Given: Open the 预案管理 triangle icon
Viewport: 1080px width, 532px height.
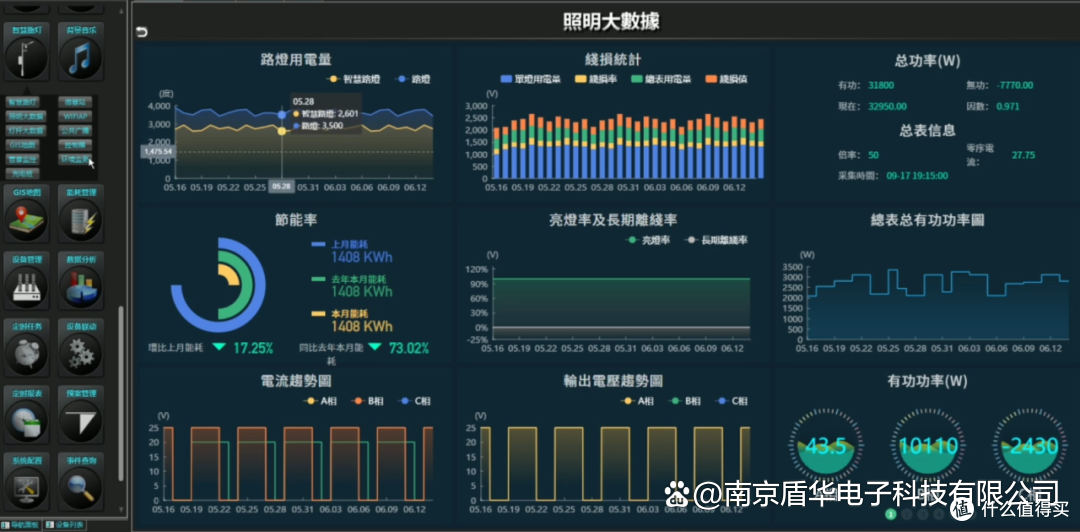Looking at the screenshot, I should tap(81, 421).
